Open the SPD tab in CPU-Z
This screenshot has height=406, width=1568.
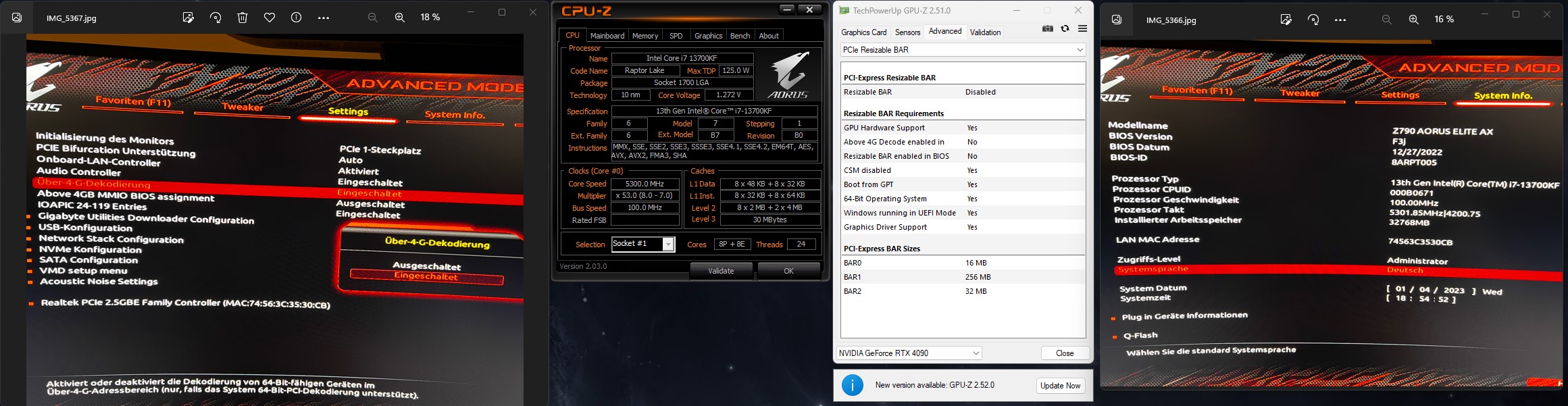[x=676, y=36]
